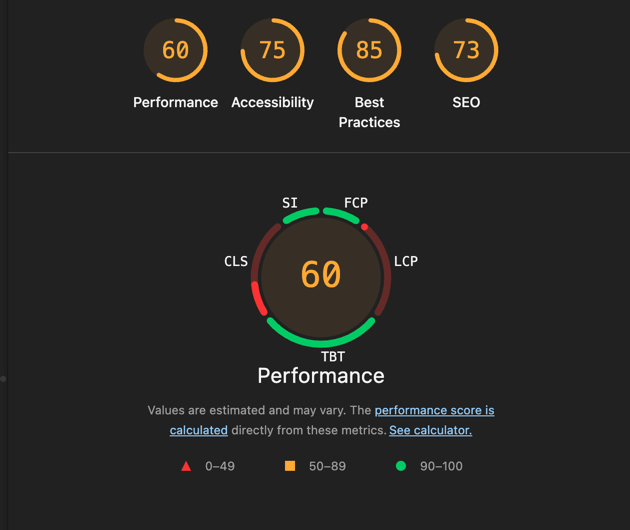This screenshot has height=530, width=630.
Task: Click the Accessibility score gauge showing 75
Action: 272,50
